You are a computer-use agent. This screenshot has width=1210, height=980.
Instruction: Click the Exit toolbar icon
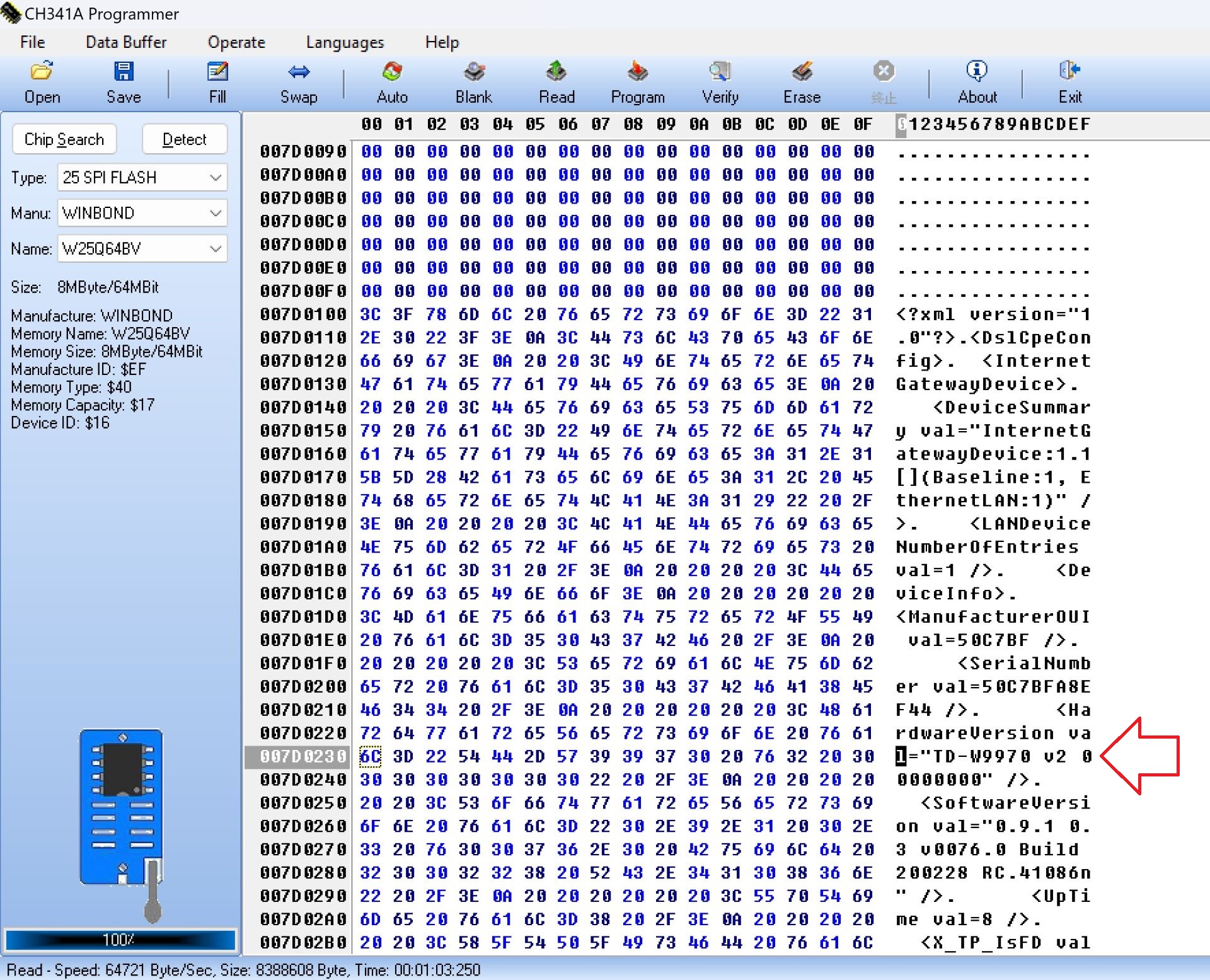pyautogui.click(x=1069, y=71)
